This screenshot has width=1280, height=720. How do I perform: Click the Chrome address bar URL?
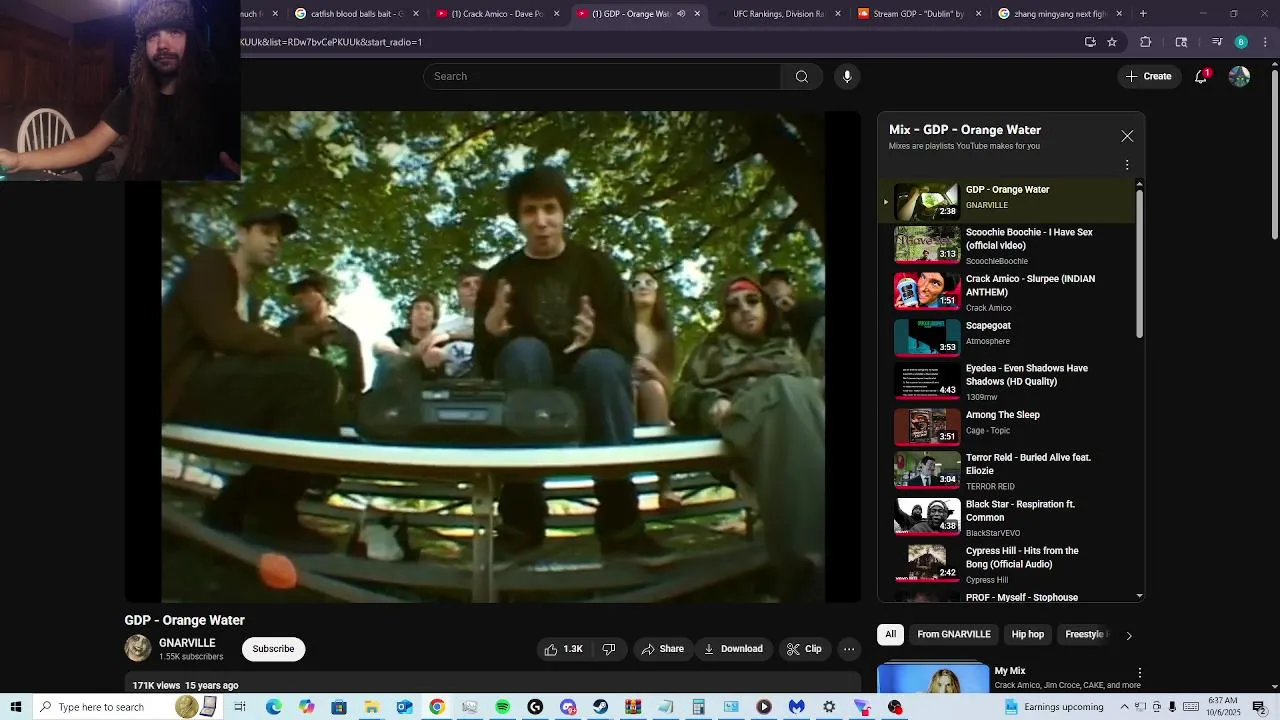[330, 42]
